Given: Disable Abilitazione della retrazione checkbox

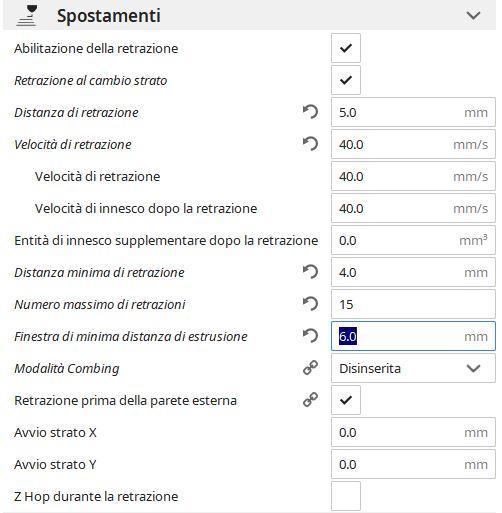Looking at the screenshot, I should 346,48.
